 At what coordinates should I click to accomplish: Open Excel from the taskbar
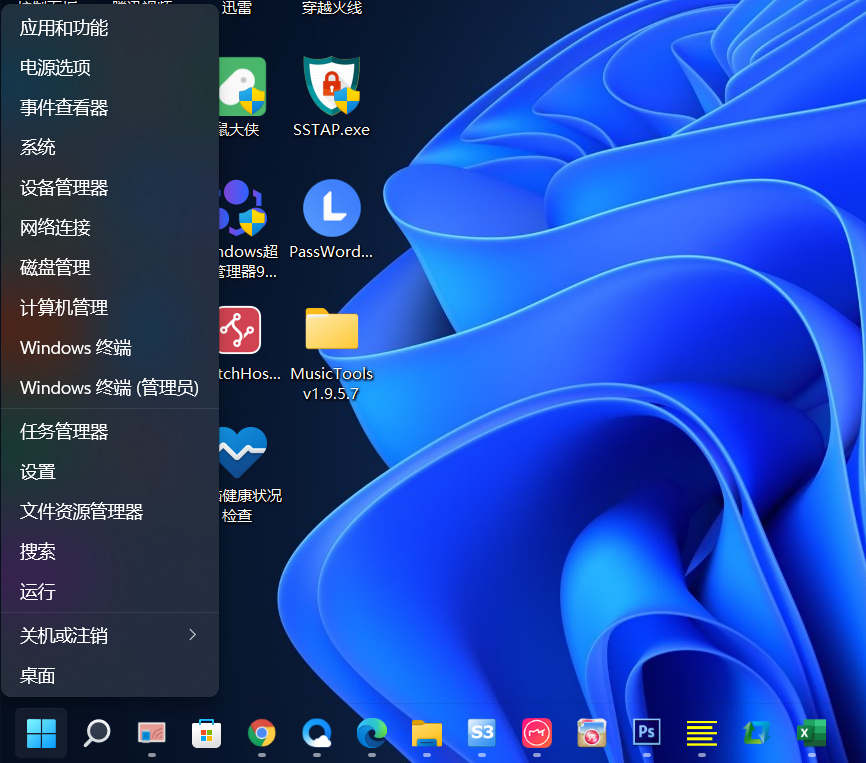tap(811, 733)
